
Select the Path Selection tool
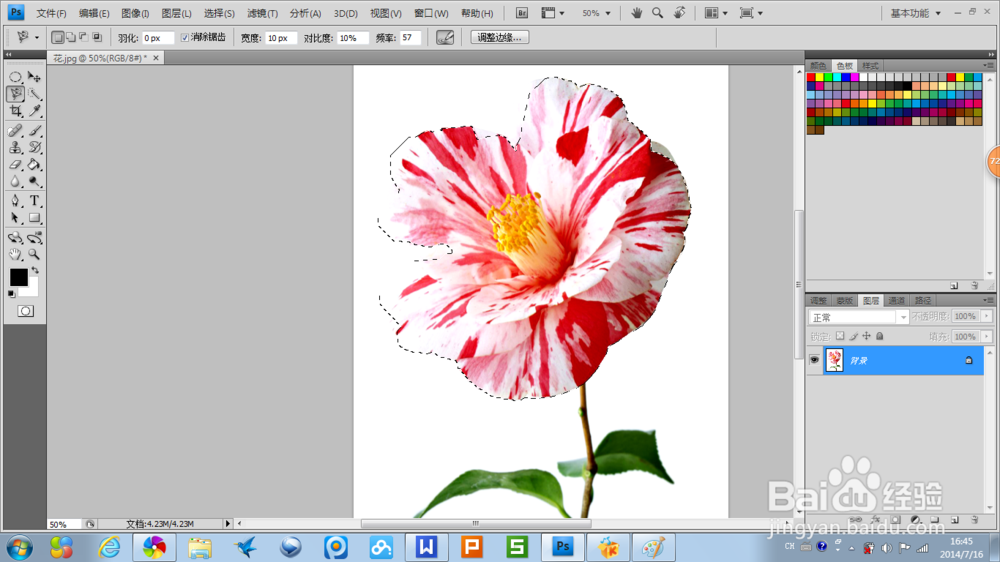pos(15,218)
